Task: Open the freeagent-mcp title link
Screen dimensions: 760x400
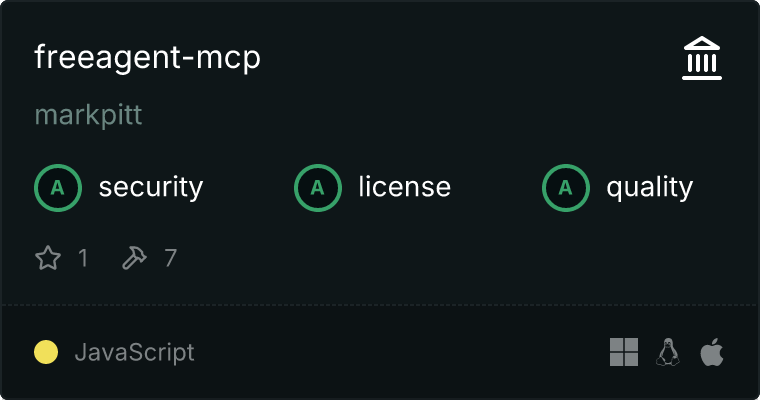Action: coord(147,58)
